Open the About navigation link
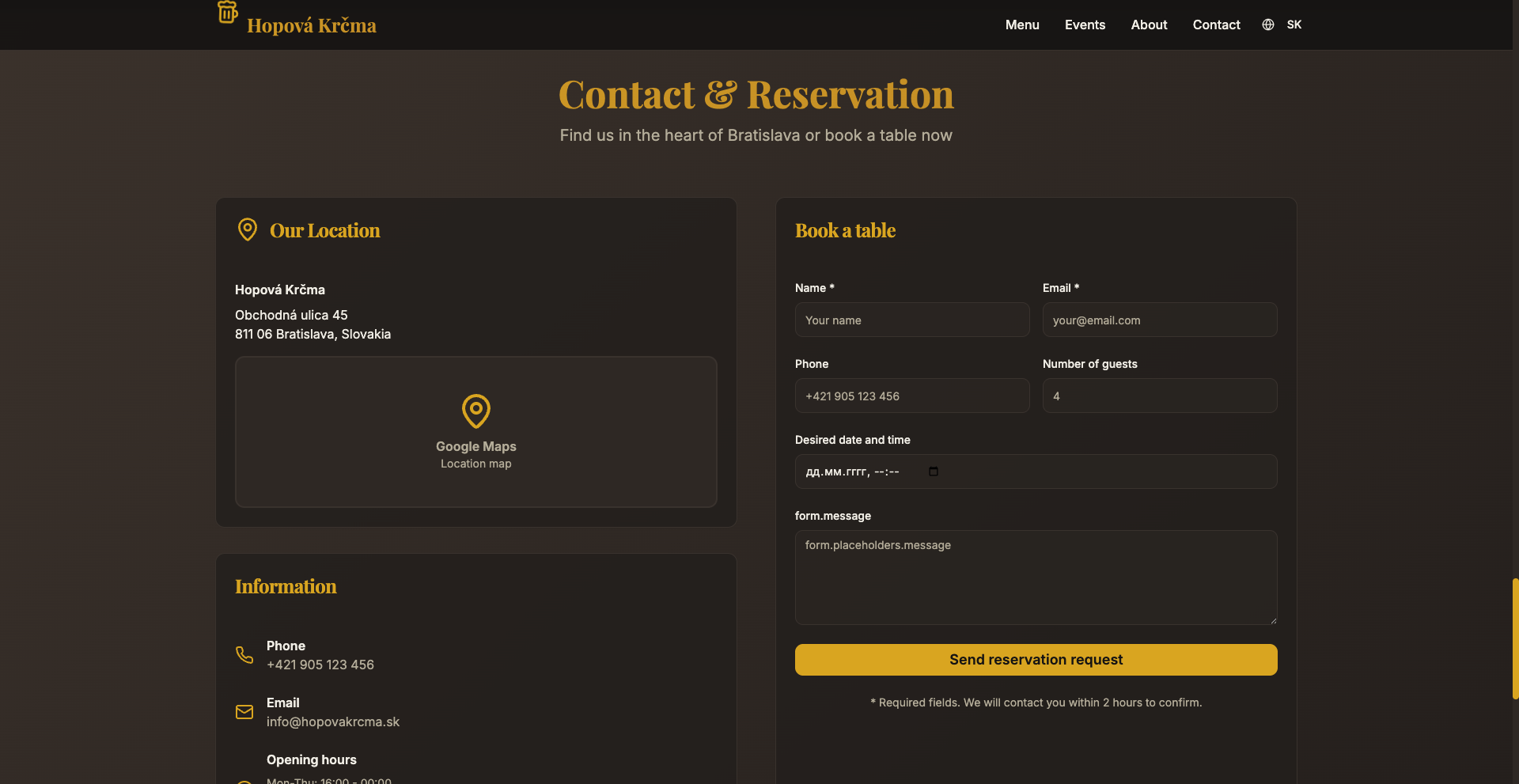 point(1149,25)
